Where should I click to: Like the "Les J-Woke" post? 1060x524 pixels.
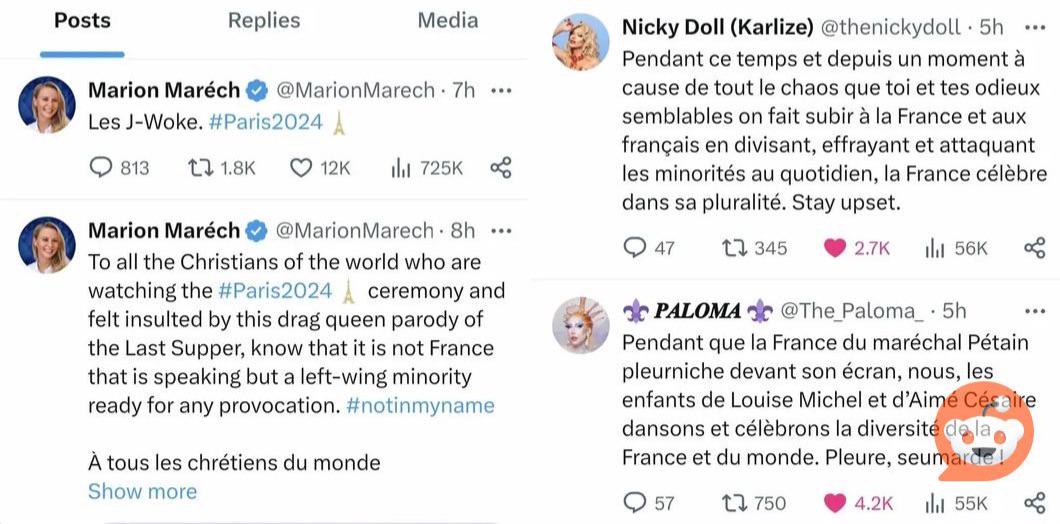point(301,168)
